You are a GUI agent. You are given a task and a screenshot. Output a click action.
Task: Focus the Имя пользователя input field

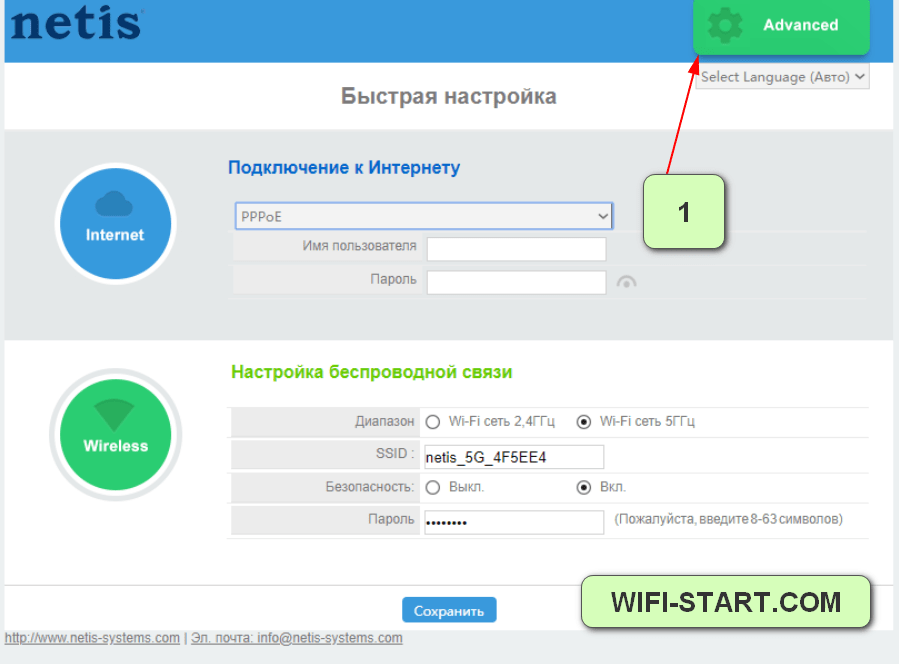point(516,249)
